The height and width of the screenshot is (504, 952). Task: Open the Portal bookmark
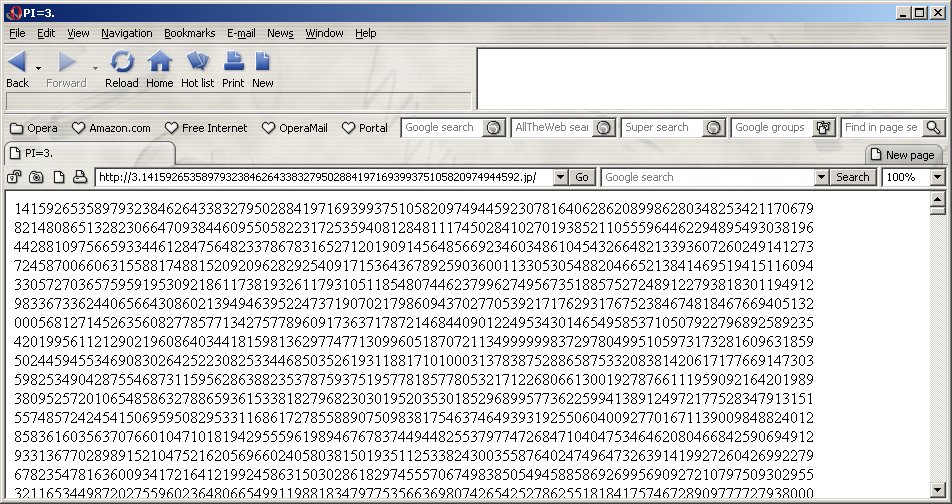[365, 128]
